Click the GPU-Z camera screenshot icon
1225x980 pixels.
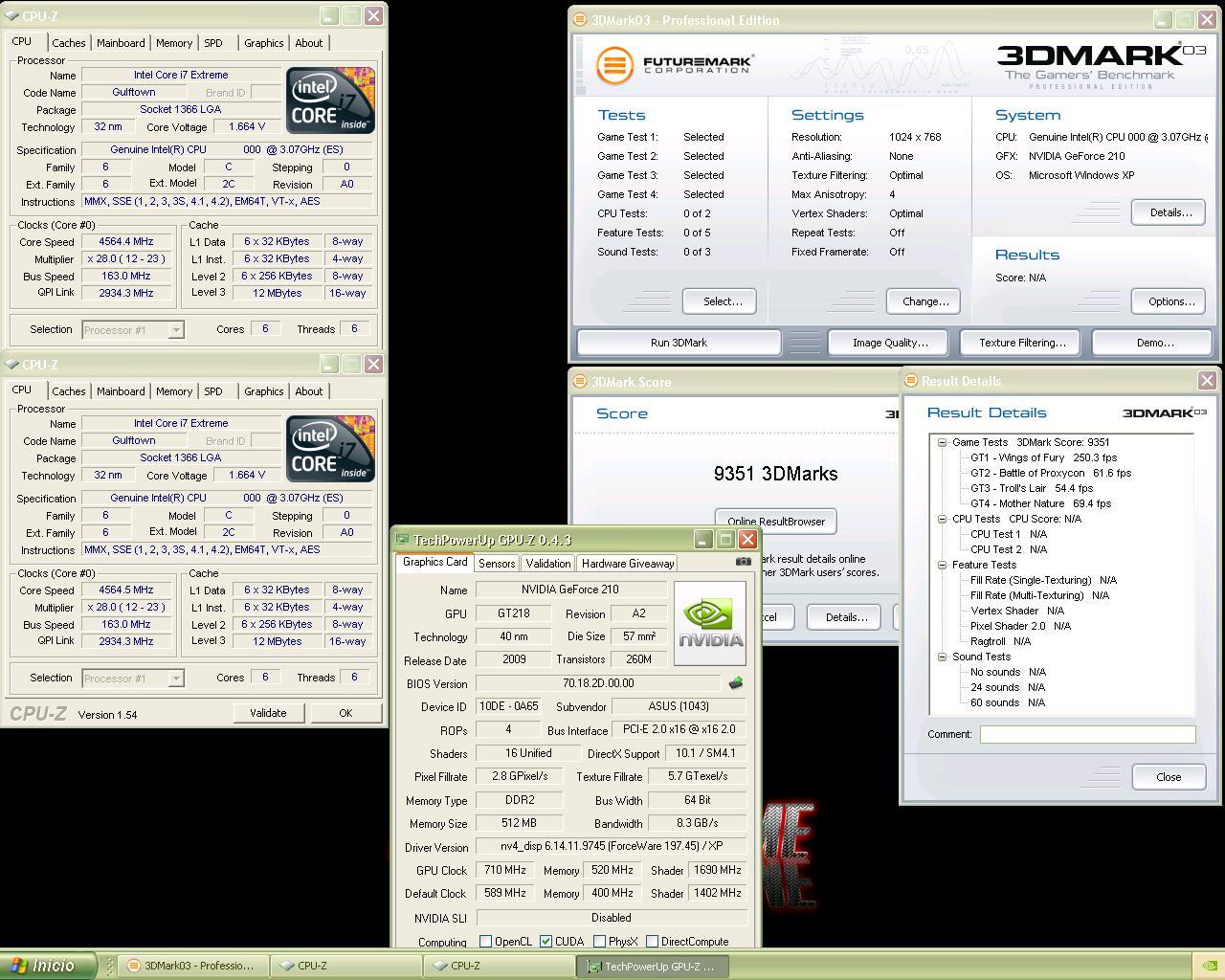point(743,562)
